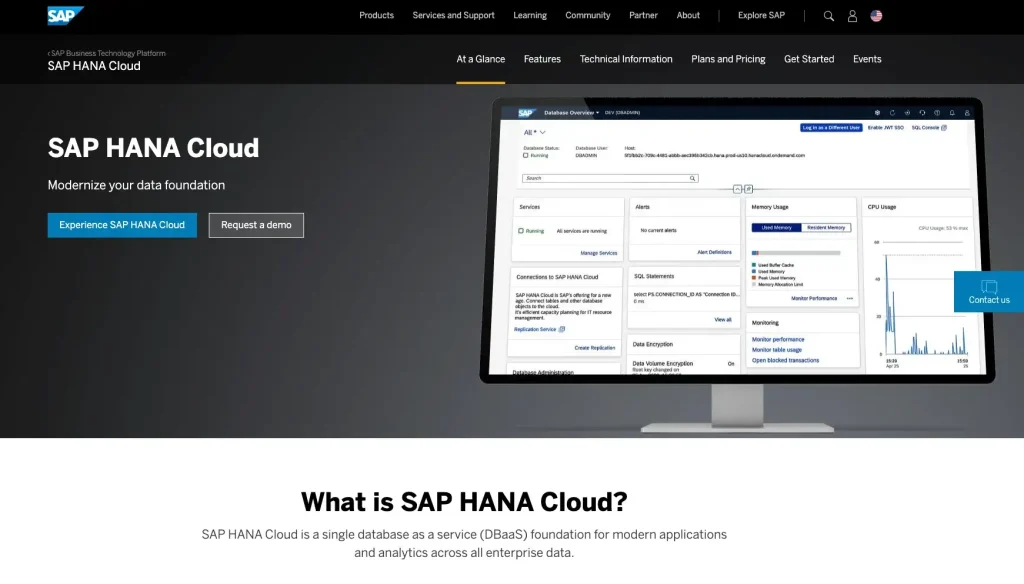The height and width of the screenshot is (584, 1024).
Task: Switch to the Events tab
Action: pos(867,59)
